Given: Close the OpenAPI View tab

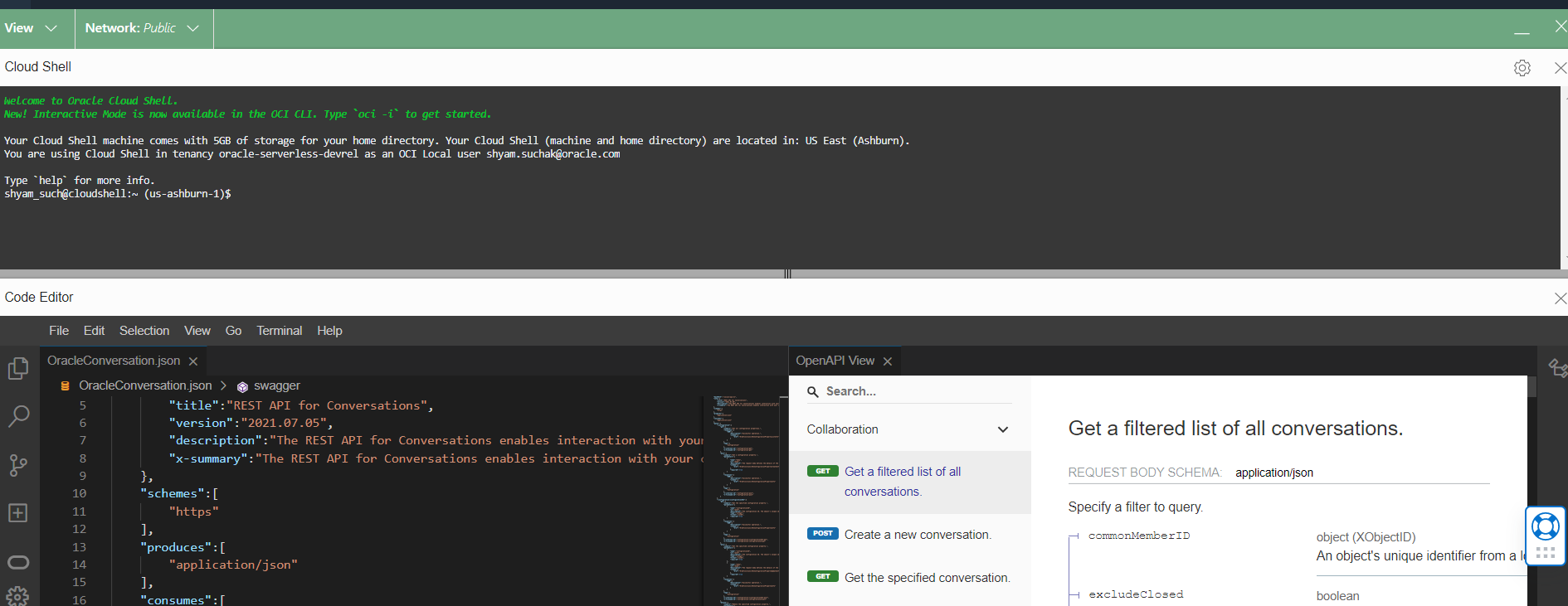Looking at the screenshot, I should tap(888, 361).
